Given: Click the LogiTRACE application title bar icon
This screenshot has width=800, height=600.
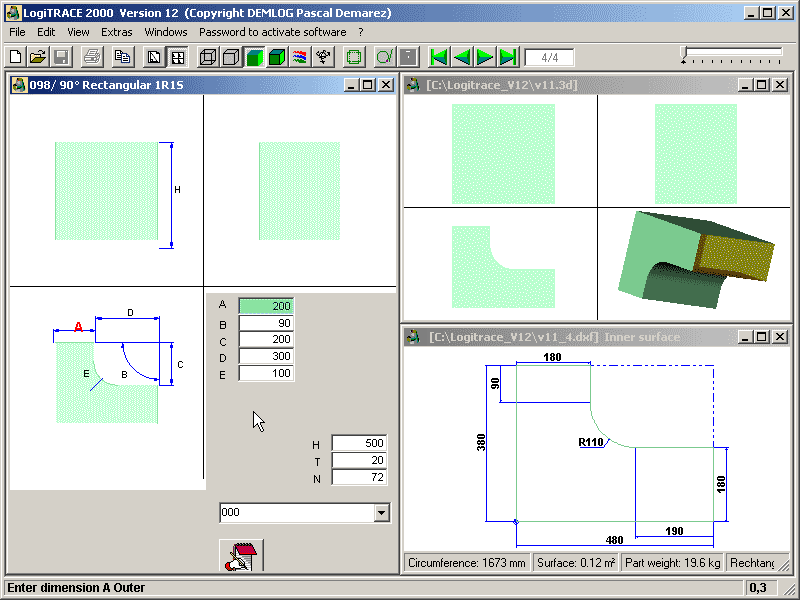Looking at the screenshot, I should pos(13,13).
